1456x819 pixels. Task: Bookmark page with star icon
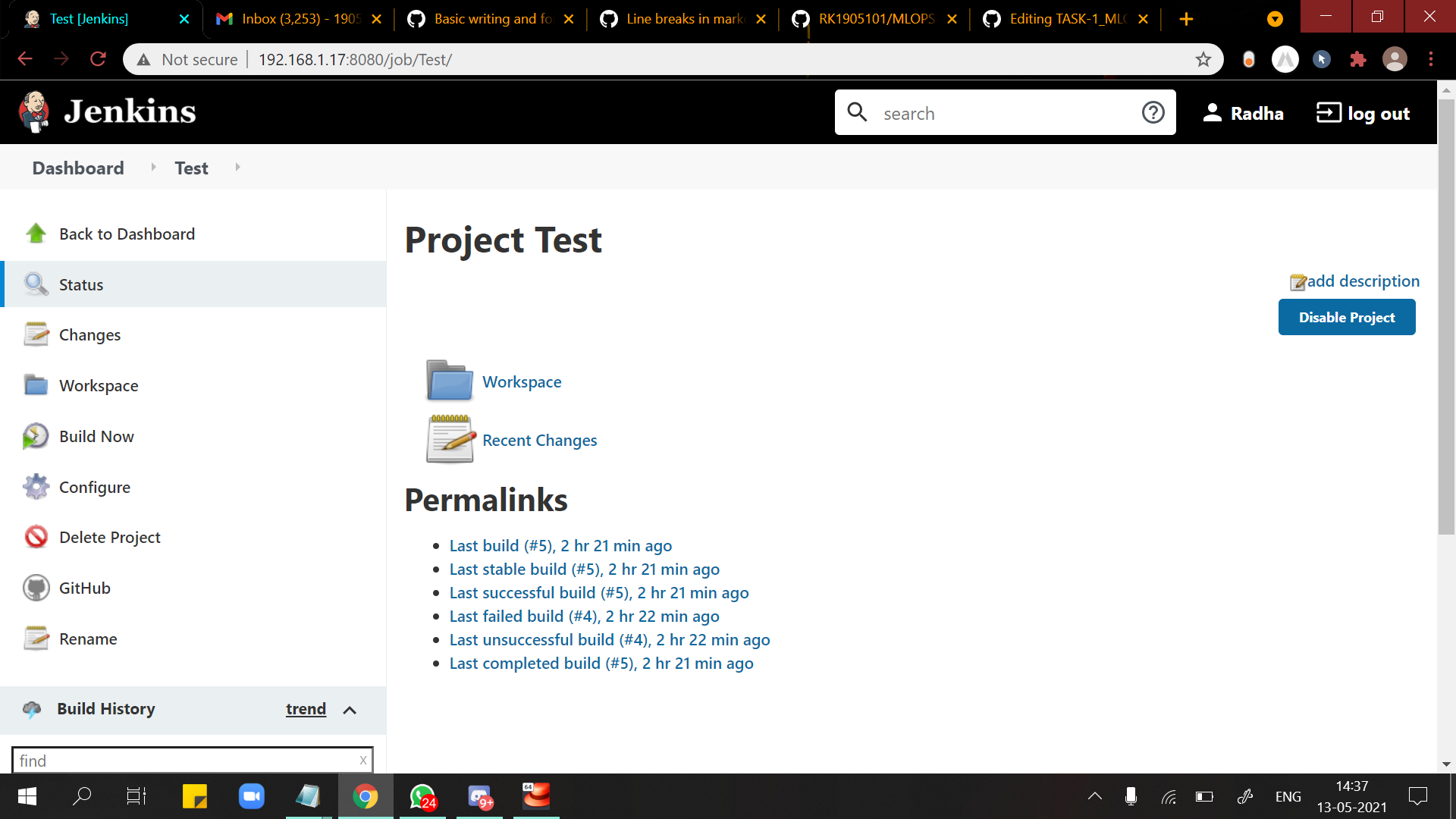coord(1203,59)
